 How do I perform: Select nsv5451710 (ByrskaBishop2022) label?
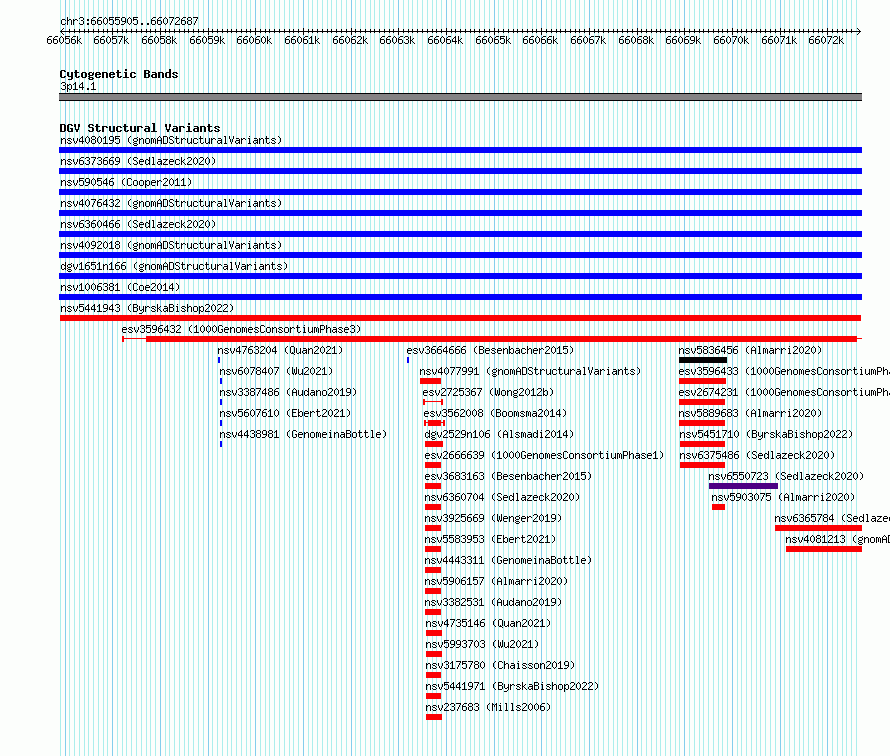pyautogui.click(x=766, y=434)
